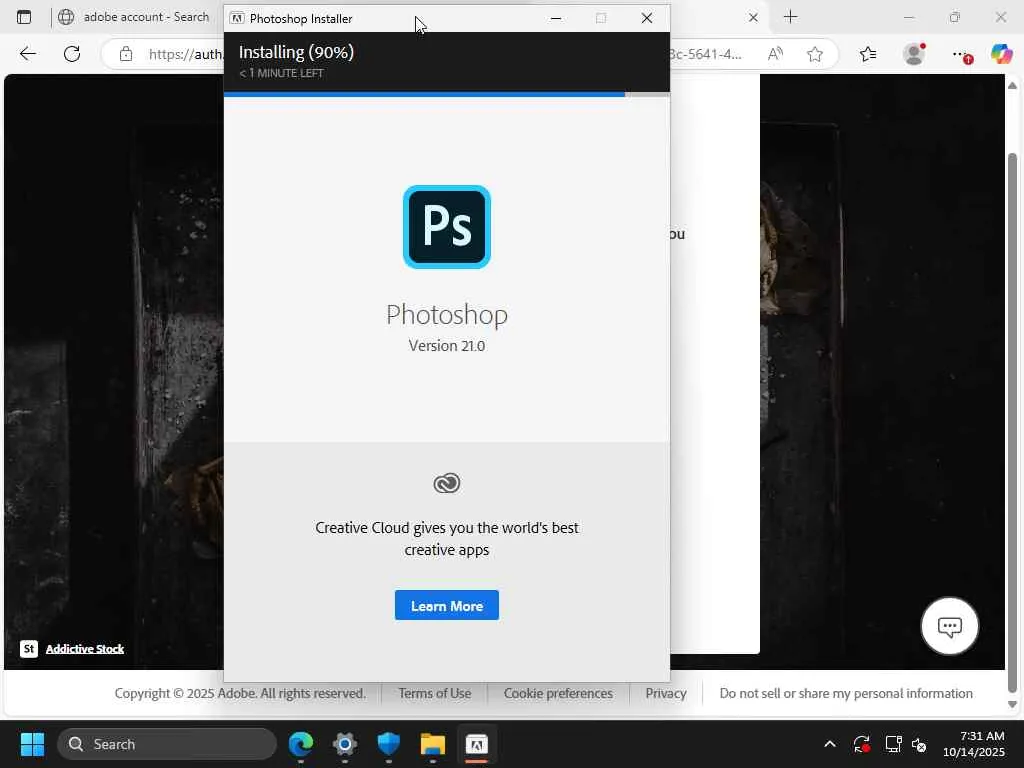Click the site lock icon
This screenshot has width=1024, height=768.
pos(126,54)
